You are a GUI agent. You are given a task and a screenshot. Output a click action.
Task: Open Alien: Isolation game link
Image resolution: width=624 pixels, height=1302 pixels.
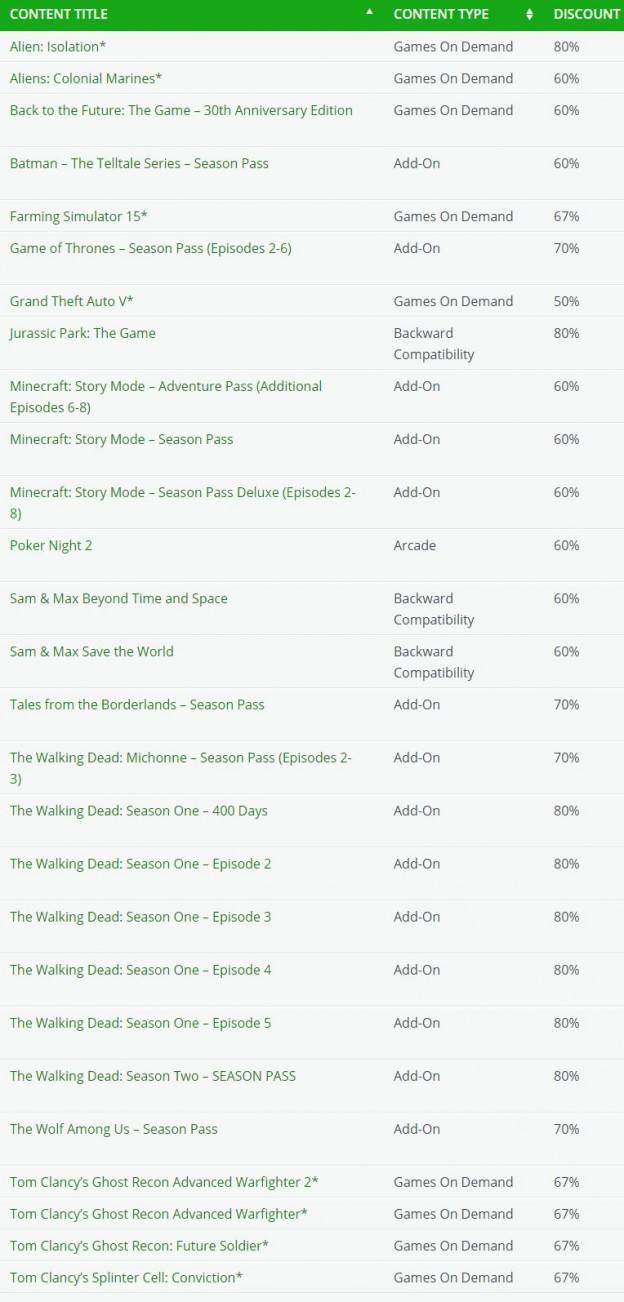58,47
